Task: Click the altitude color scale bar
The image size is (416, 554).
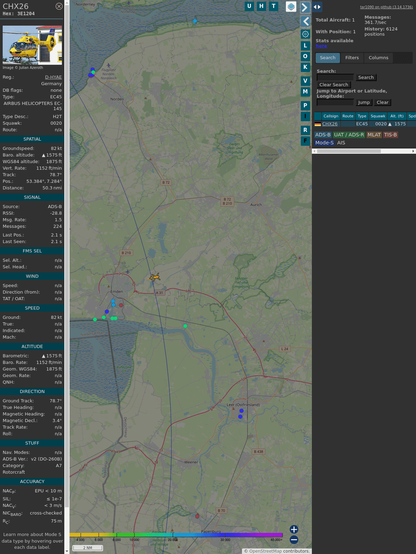Action: pyautogui.click(x=176, y=535)
